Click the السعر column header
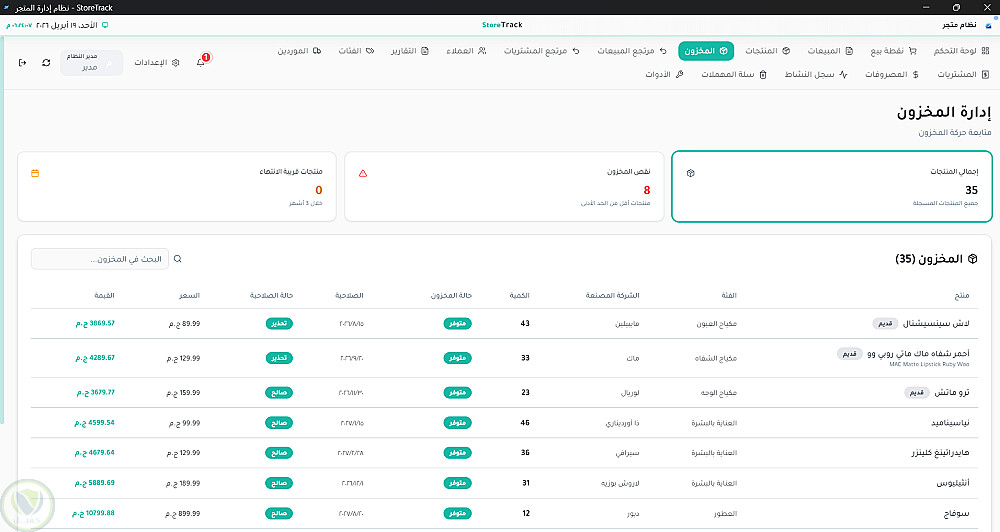Image resolution: width=1000 pixels, height=532 pixels. 189,295
